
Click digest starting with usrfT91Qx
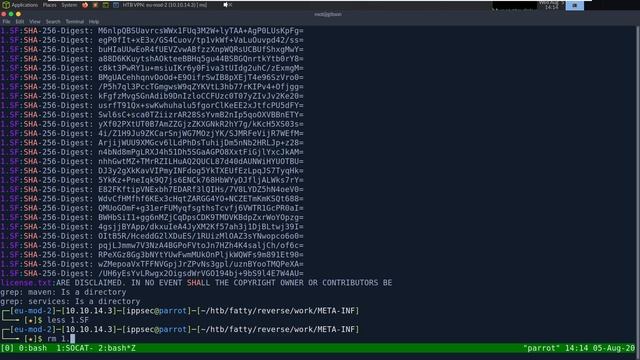(200, 106)
